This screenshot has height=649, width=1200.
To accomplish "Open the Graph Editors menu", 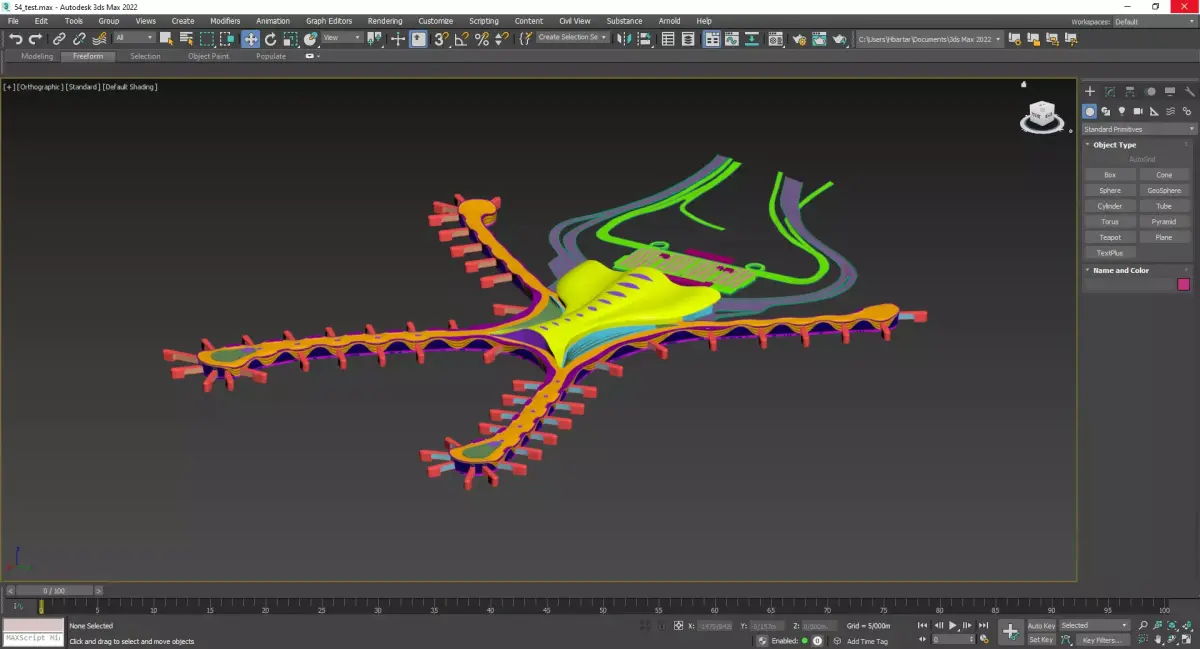I will pyautogui.click(x=329, y=21).
